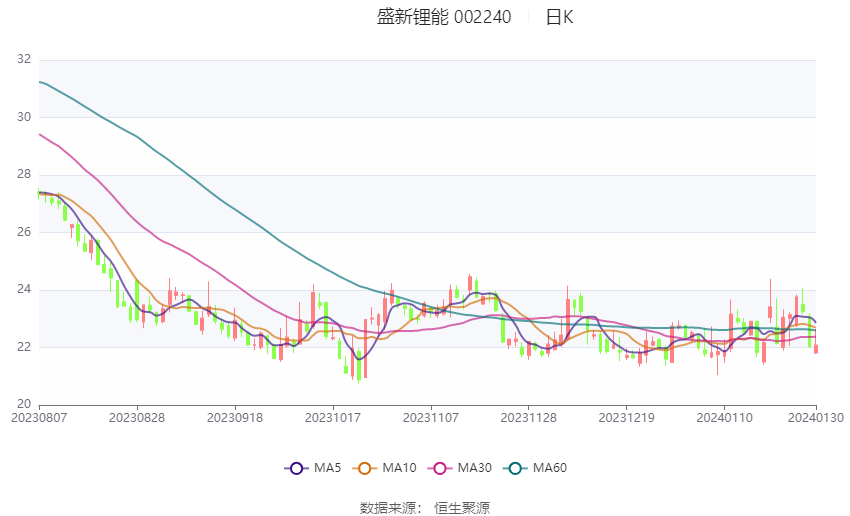Click the 20231128 x-axis date label
Screen dimensions: 850x516
tap(529, 418)
